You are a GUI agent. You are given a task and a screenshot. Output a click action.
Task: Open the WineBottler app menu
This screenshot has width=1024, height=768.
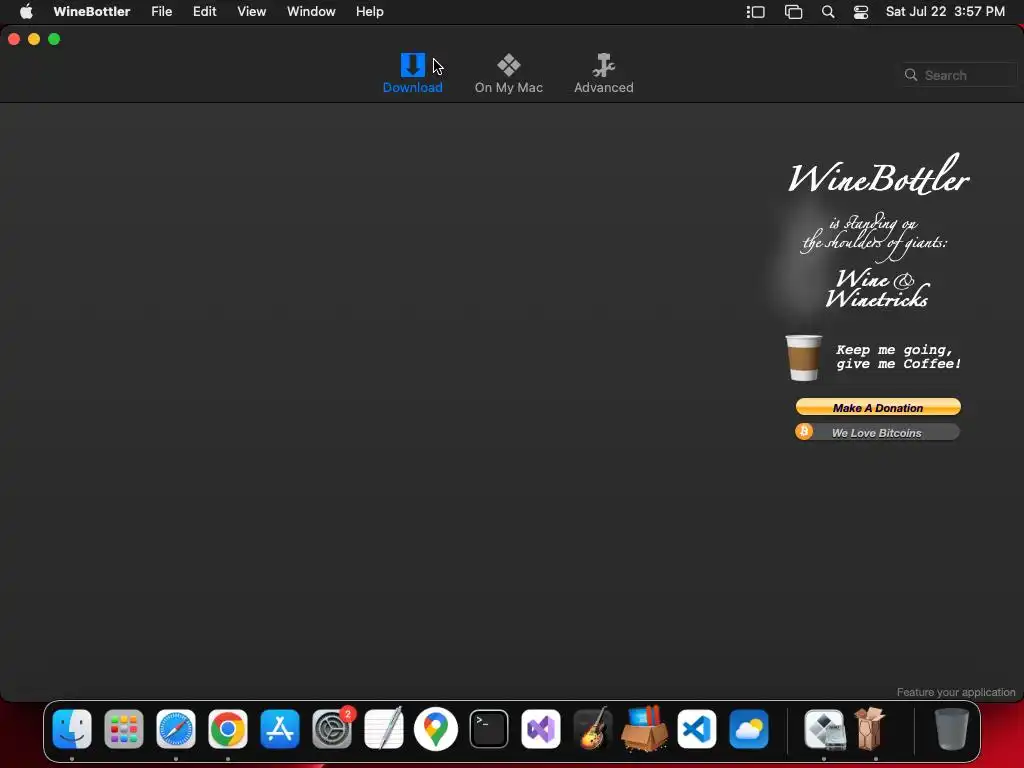tap(91, 12)
